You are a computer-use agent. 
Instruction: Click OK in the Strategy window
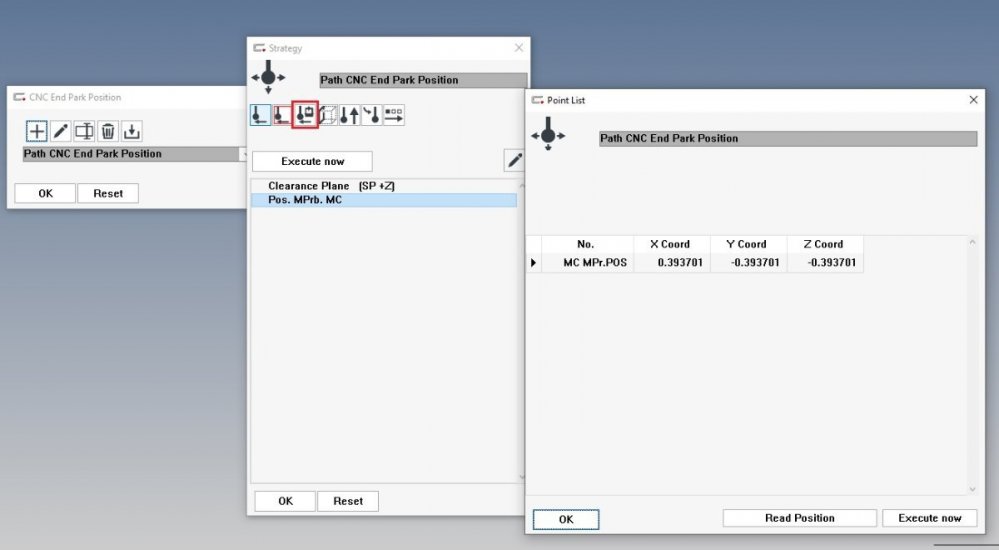pyautogui.click(x=285, y=501)
